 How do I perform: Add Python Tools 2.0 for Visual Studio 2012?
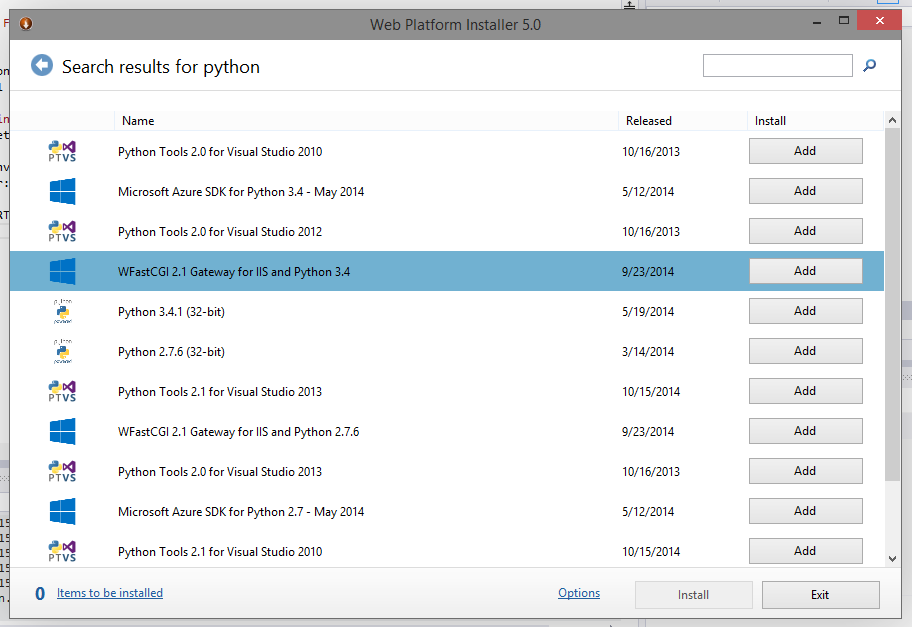coord(806,231)
